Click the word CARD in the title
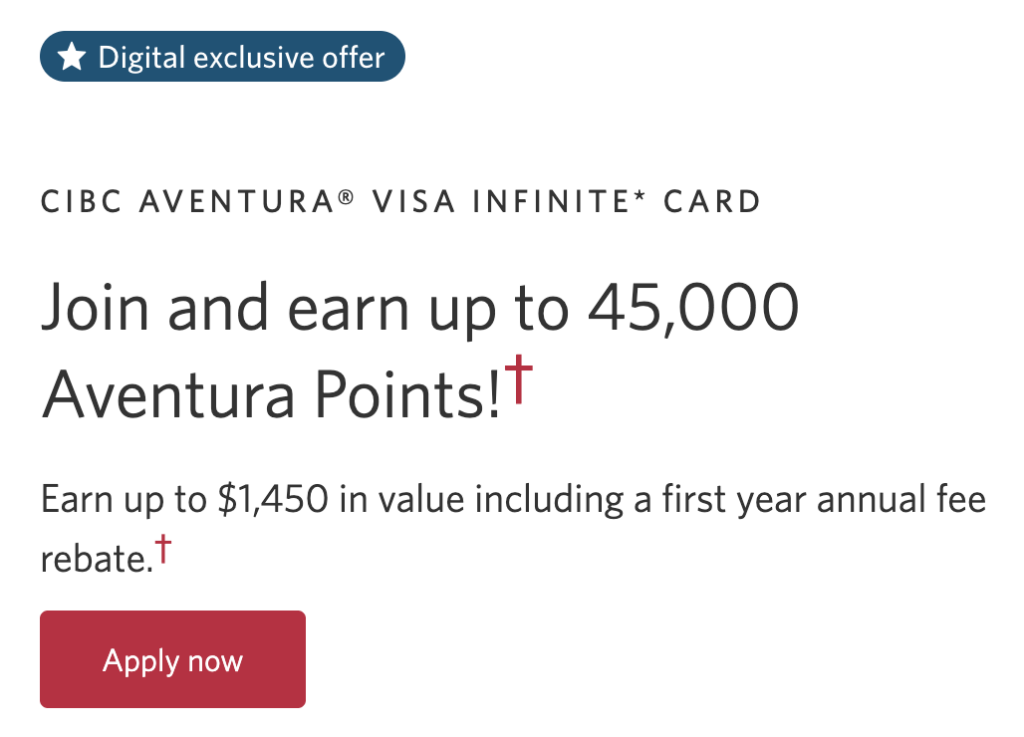 pyautogui.click(x=712, y=201)
